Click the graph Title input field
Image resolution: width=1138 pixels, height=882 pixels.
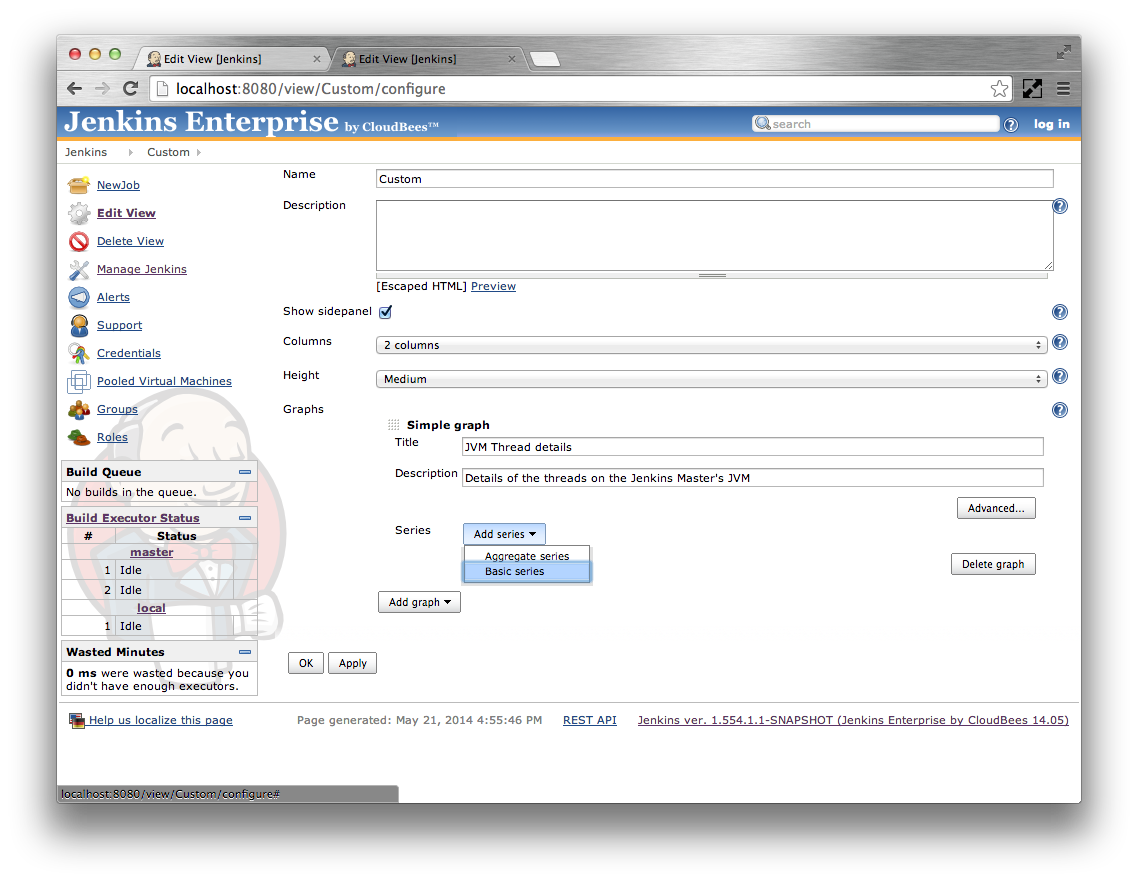(x=753, y=446)
